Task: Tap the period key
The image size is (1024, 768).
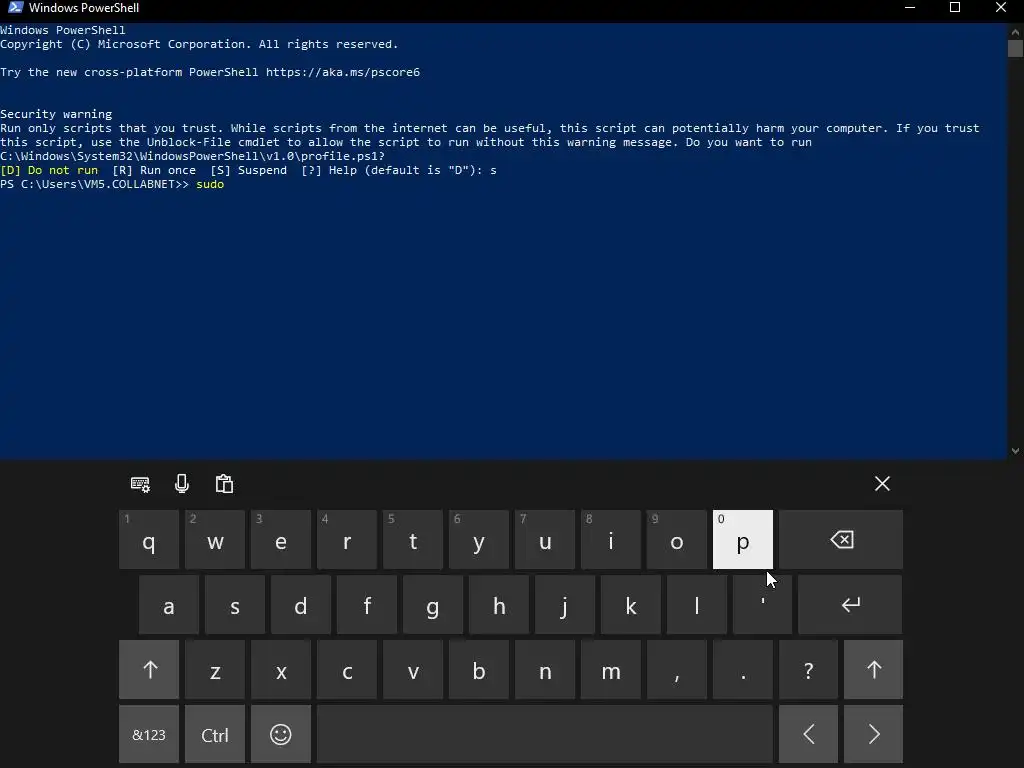Action: tap(743, 669)
